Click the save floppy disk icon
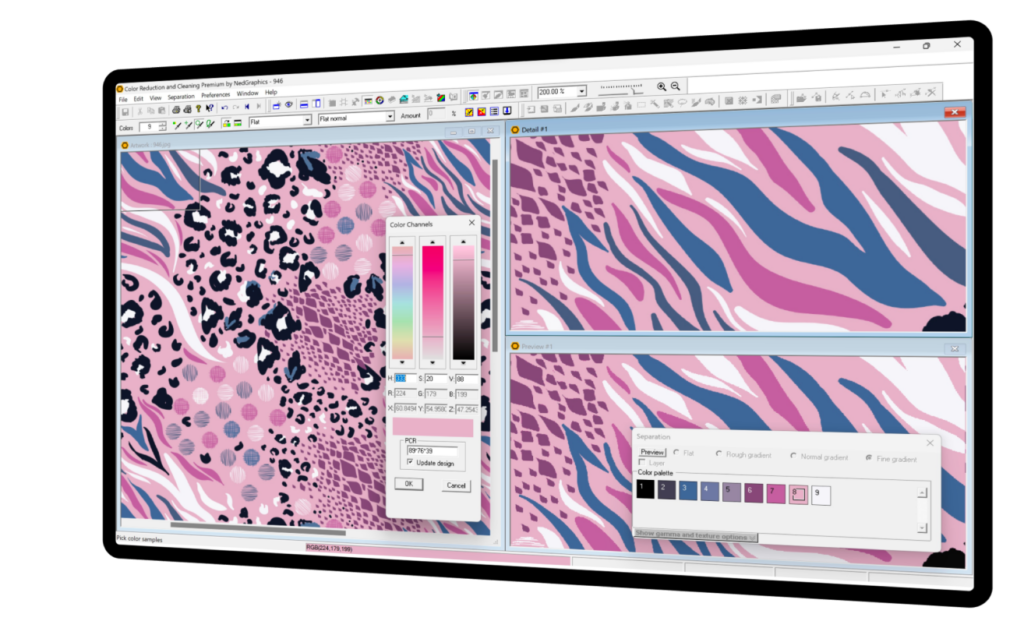This screenshot has height=628, width=1024. click(x=125, y=111)
